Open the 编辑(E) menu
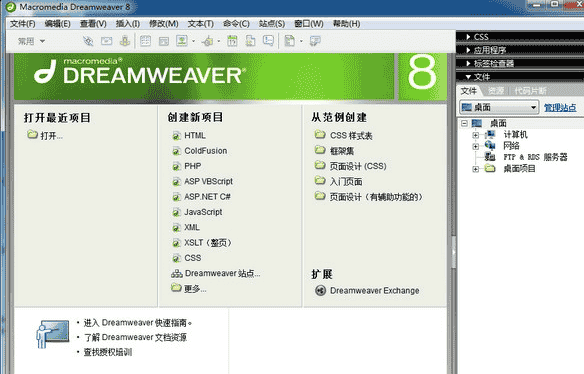The width and height of the screenshot is (584, 374). click(57, 24)
